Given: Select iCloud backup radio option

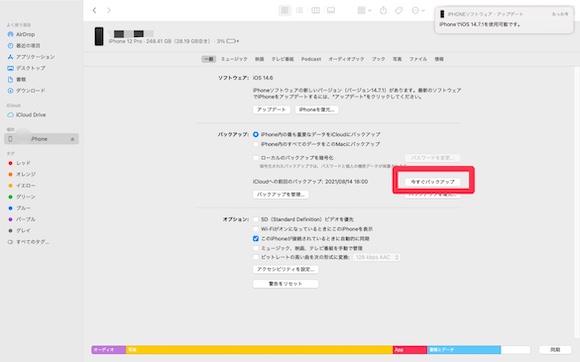Looking at the screenshot, I should coord(256,135).
